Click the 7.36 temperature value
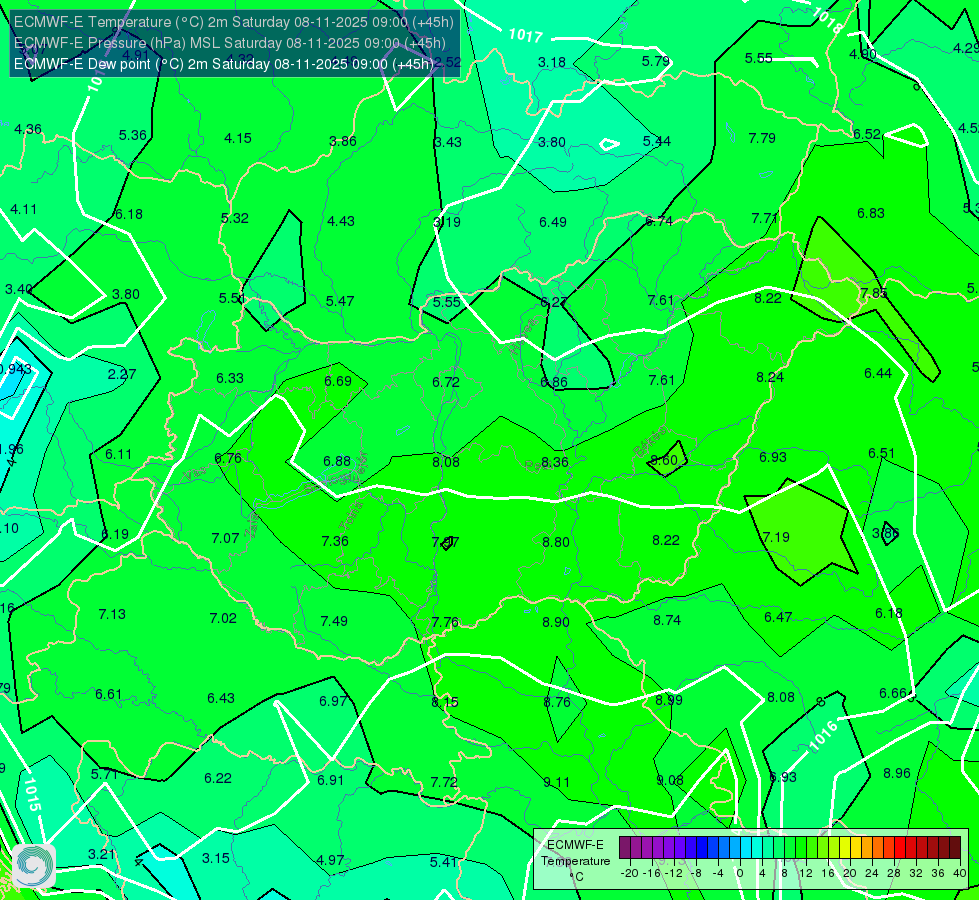979x900 pixels. 335,541
